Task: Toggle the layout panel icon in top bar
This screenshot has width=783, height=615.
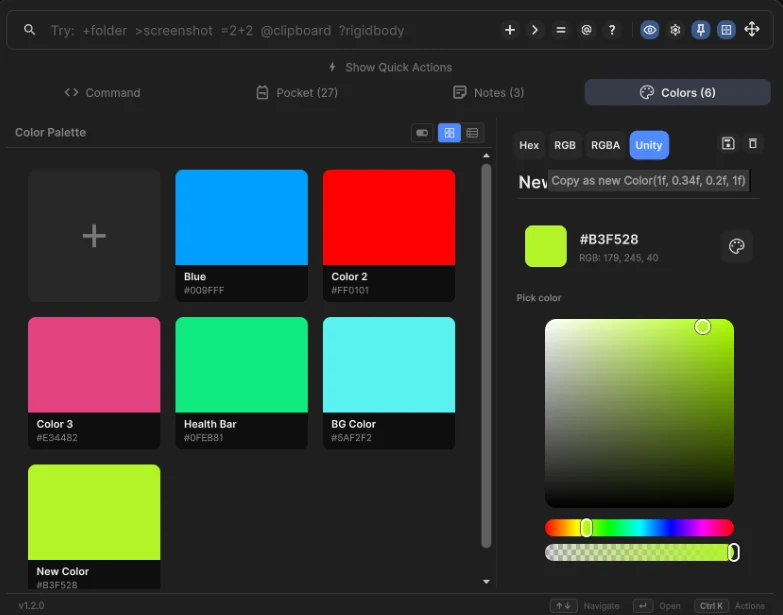Action: coord(726,30)
